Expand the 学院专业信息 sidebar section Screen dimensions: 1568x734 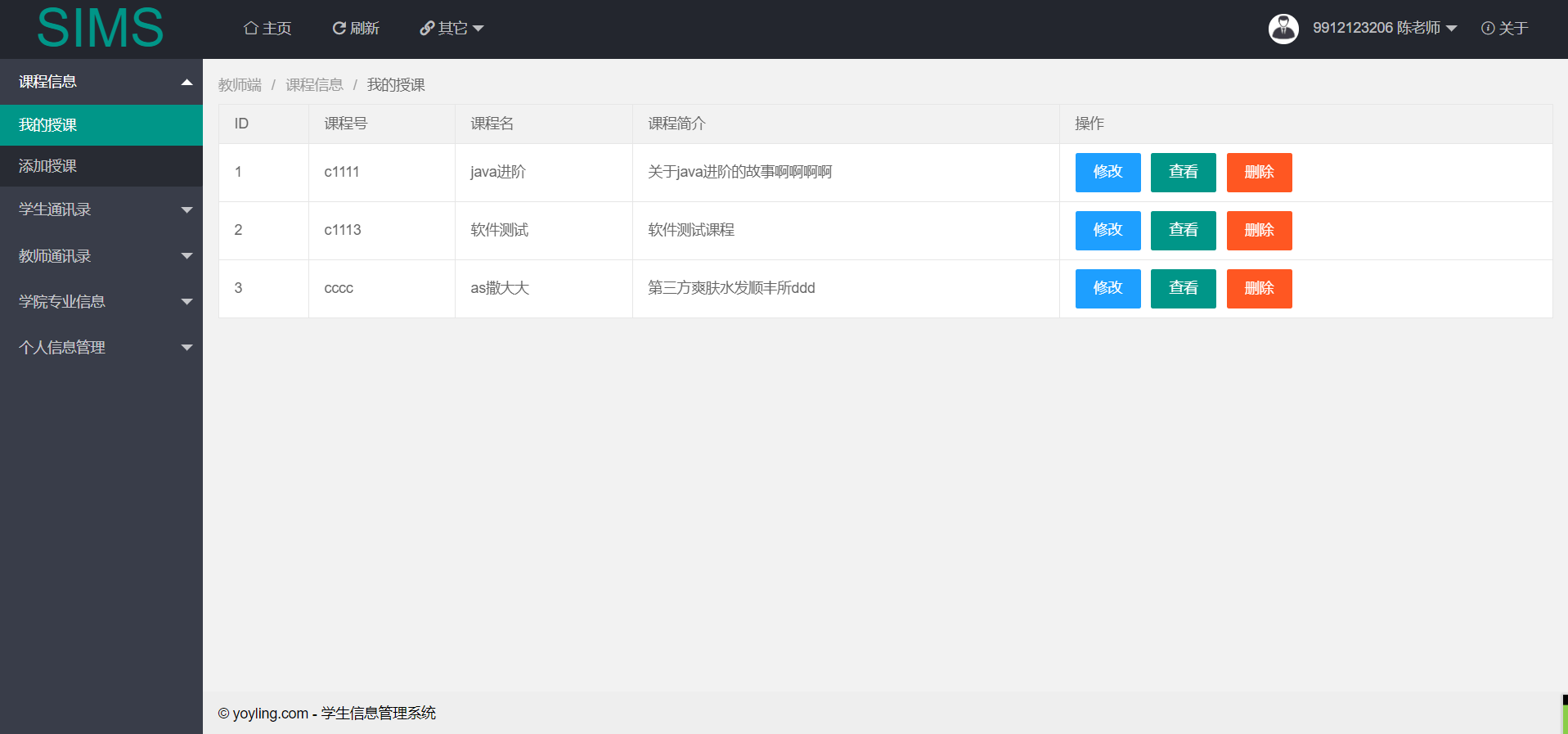[x=101, y=302]
